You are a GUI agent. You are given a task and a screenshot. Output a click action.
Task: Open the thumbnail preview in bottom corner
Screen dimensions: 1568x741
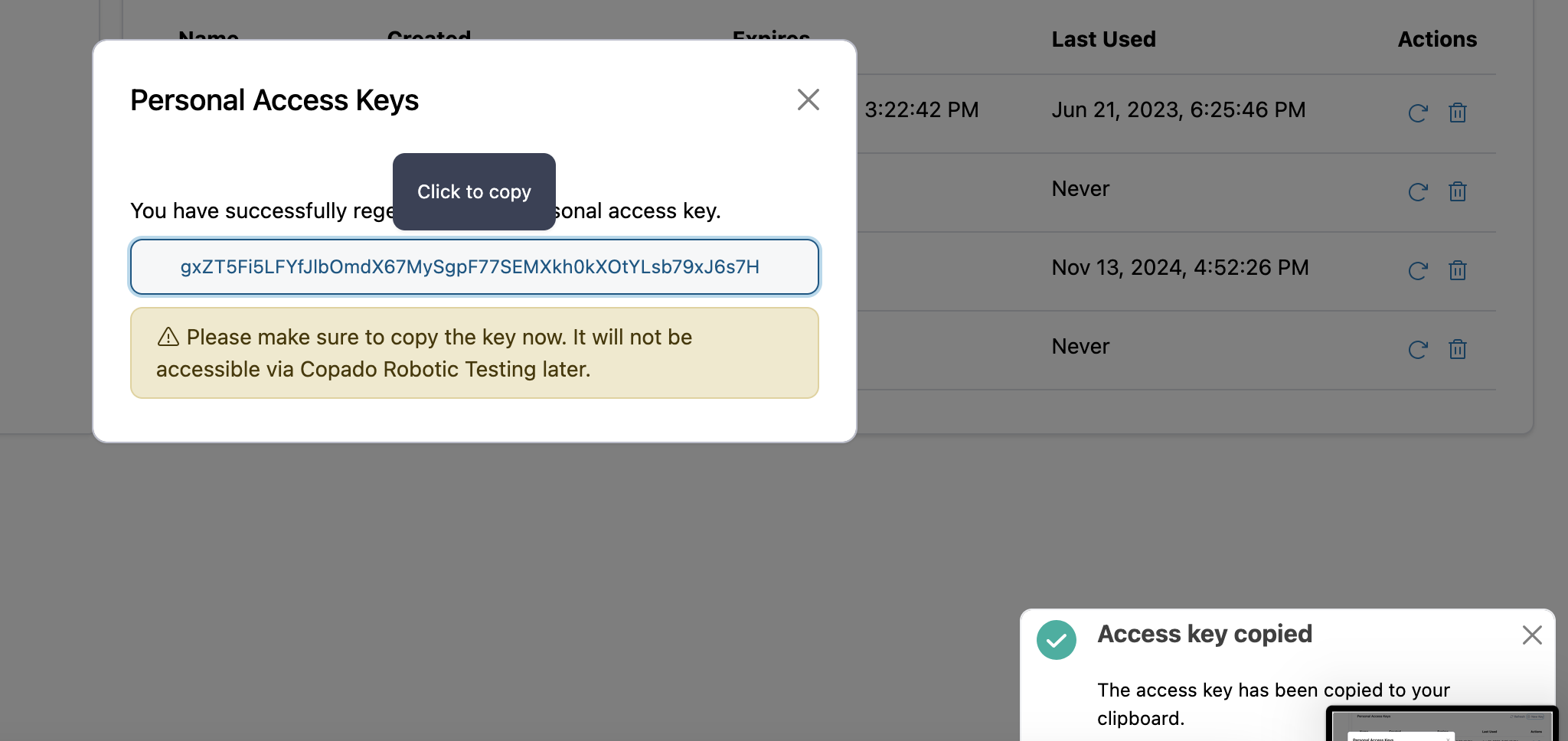[x=1442, y=724]
